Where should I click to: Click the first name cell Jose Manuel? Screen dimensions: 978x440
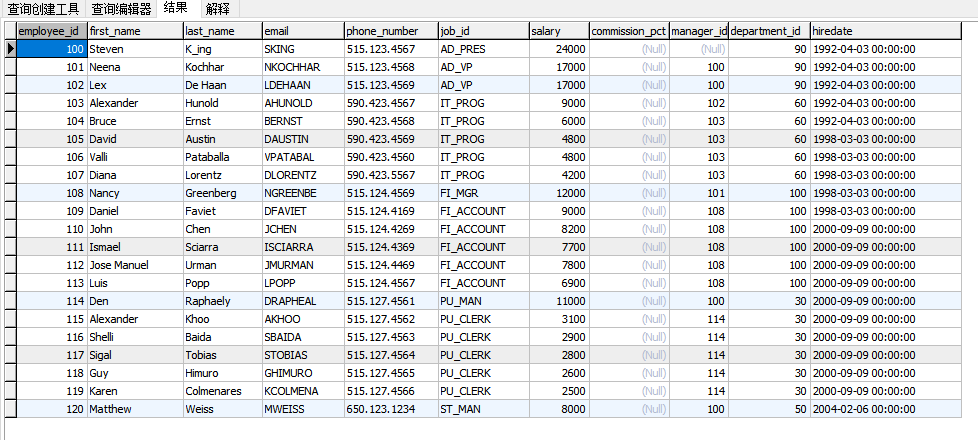click(x=135, y=265)
